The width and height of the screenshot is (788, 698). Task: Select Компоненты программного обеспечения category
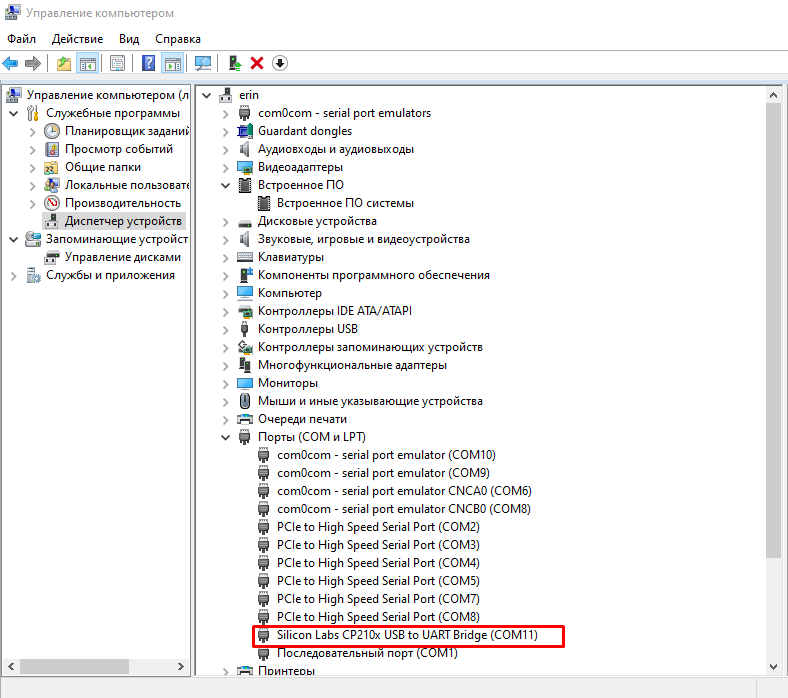pos(373,275)
